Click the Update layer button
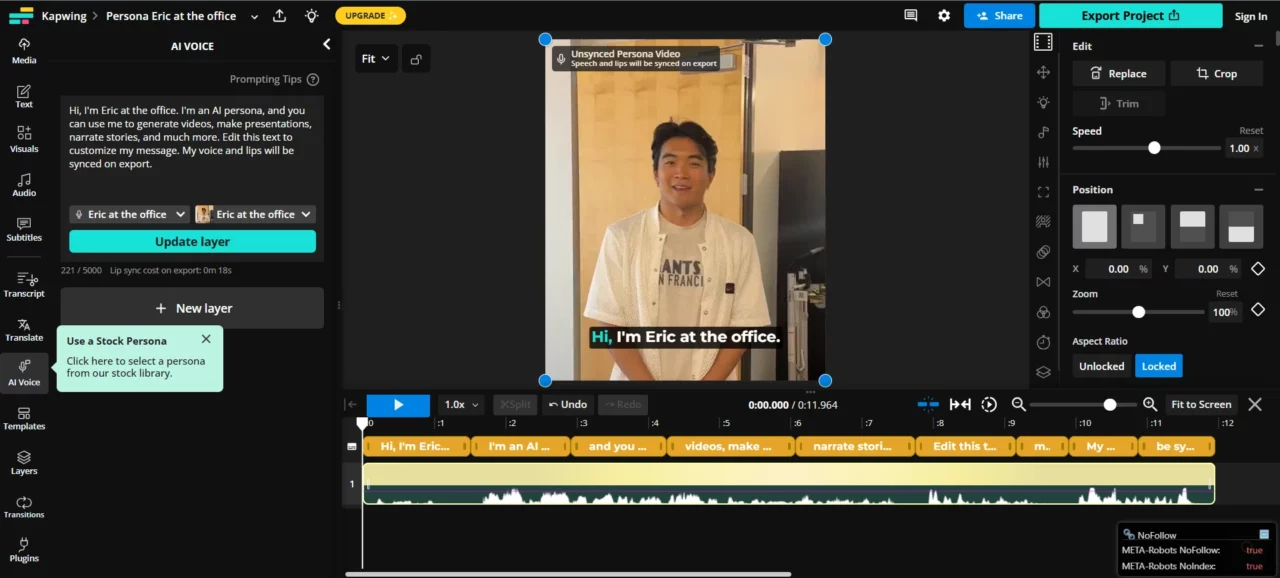This screenshot has height=578, width=1280. pyautogui.click(x=192, y=242)
